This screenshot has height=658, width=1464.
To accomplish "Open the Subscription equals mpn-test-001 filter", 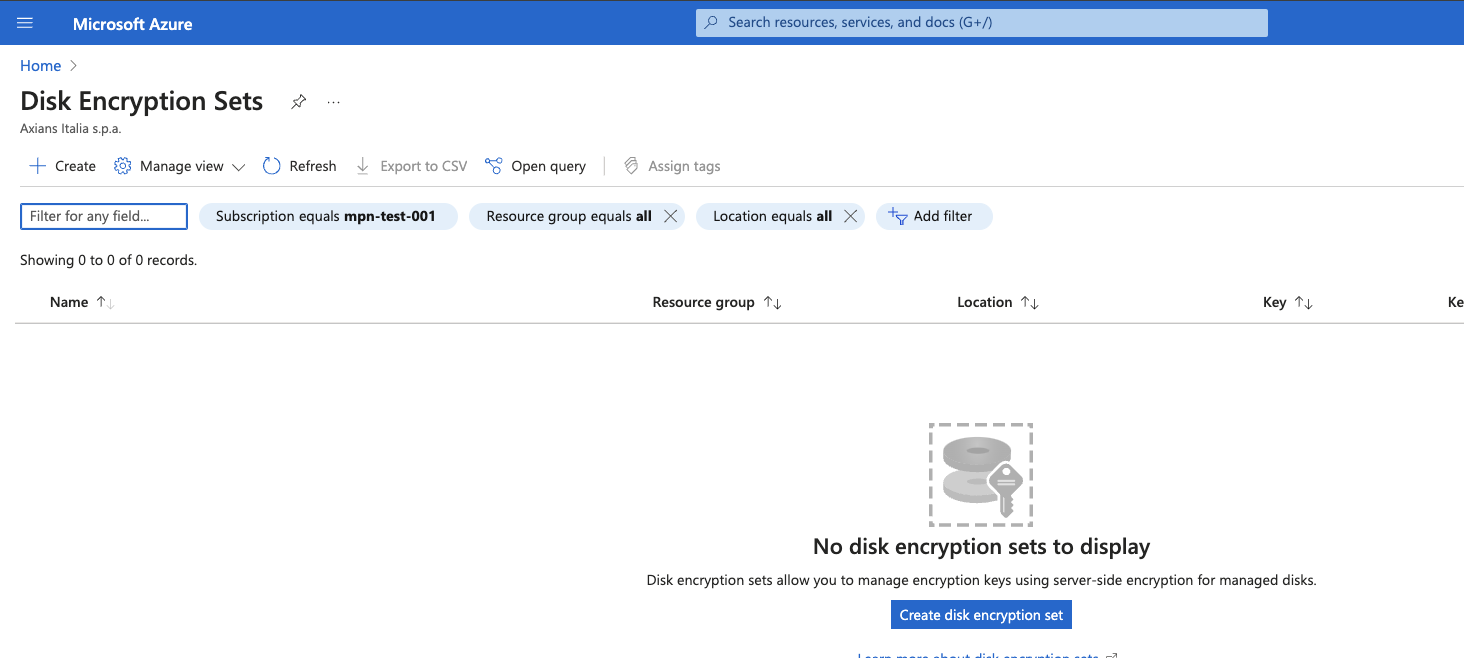I will click(x=327, y=216).
